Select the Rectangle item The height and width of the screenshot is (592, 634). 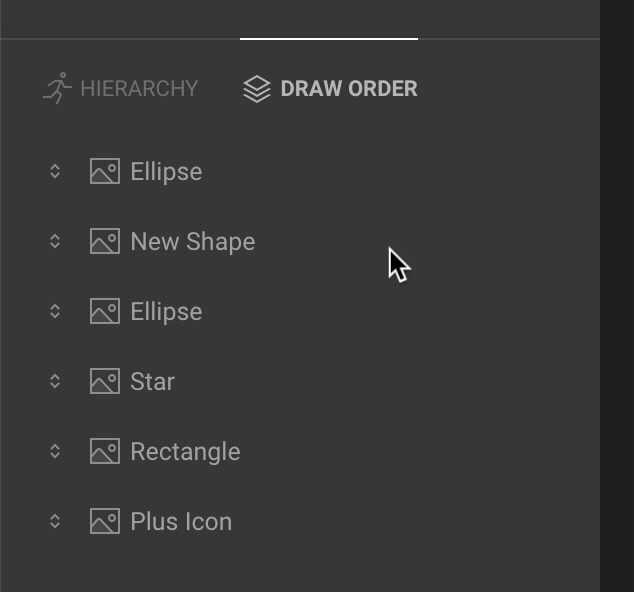(185, 452)
